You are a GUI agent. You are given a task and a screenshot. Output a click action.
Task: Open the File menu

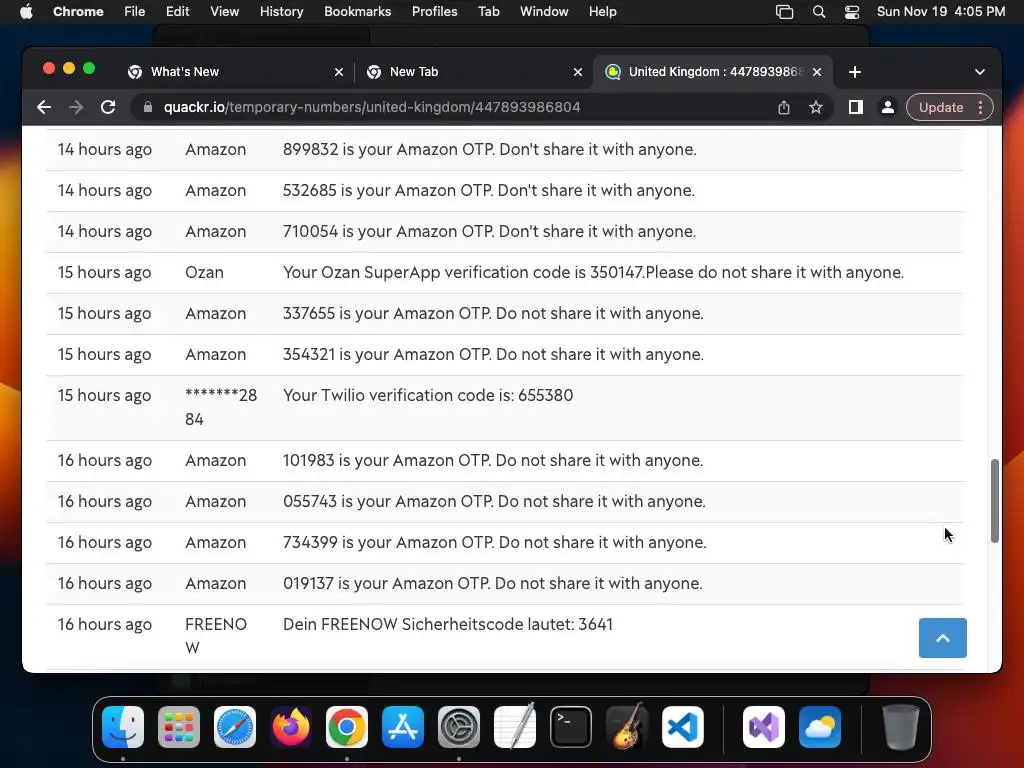click(x=135, y=12)
